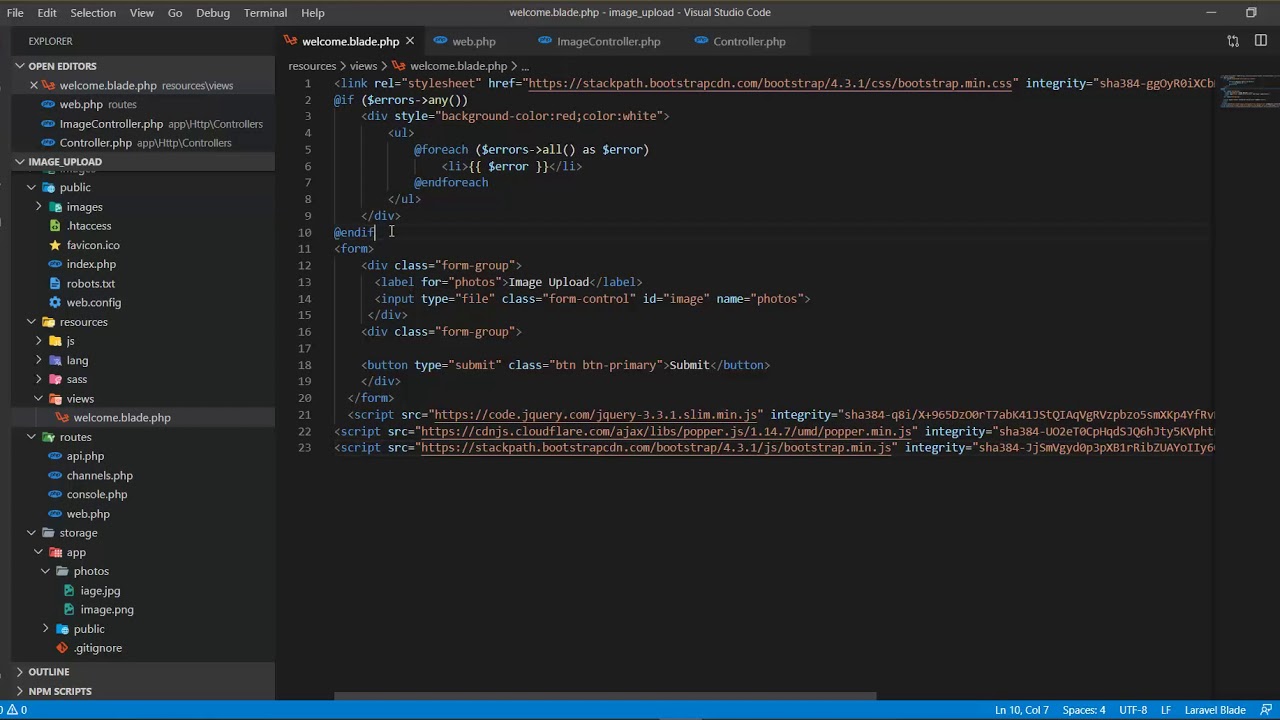Change the Laravel Blade language mode
The width and height of the screenshot is (1280, 720).
pos(1215,710)
